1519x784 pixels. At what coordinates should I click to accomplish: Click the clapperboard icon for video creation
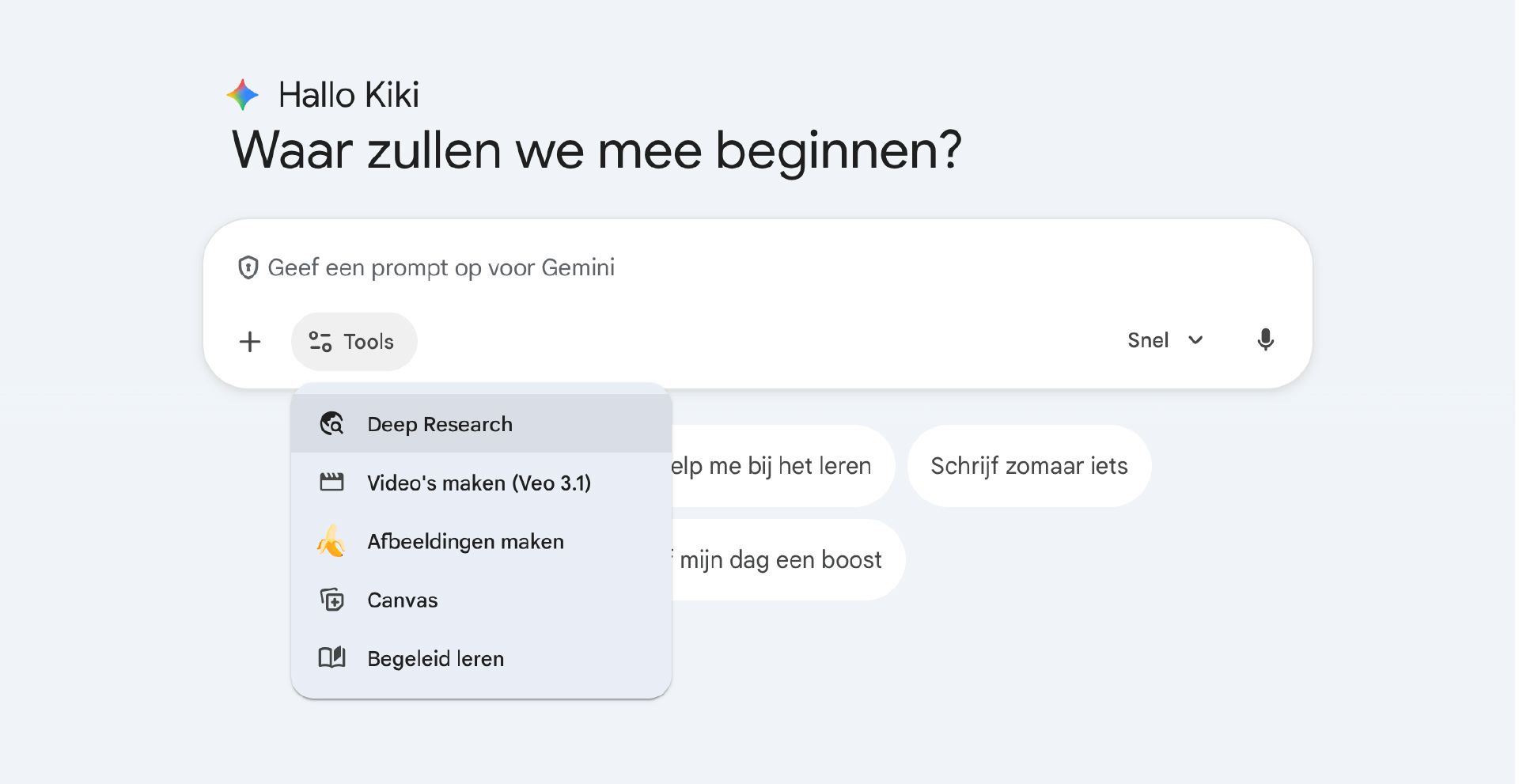331,483
